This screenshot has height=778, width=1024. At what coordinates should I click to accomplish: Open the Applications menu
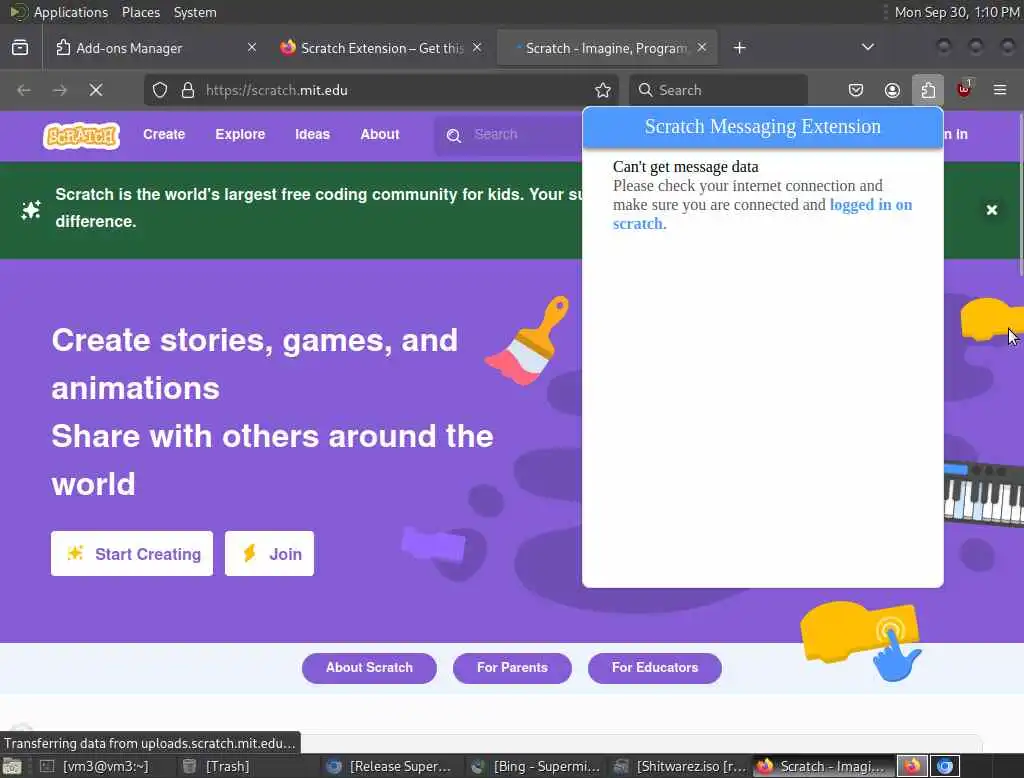pyautogui.click(x=70, y=12)
